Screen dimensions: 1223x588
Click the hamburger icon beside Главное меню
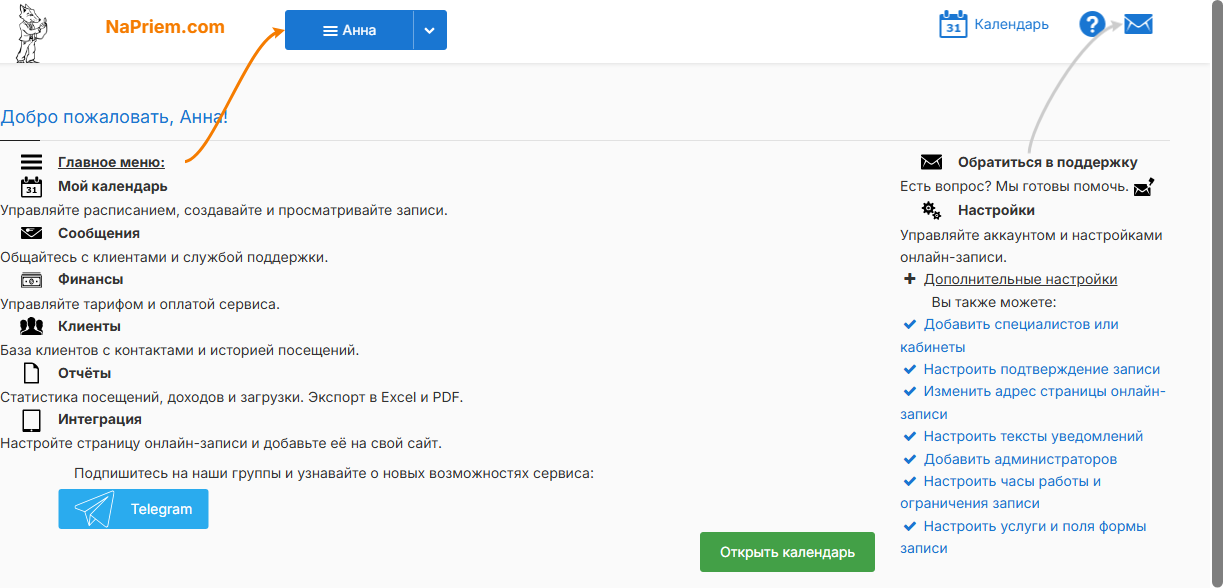(x=31, y=162)
